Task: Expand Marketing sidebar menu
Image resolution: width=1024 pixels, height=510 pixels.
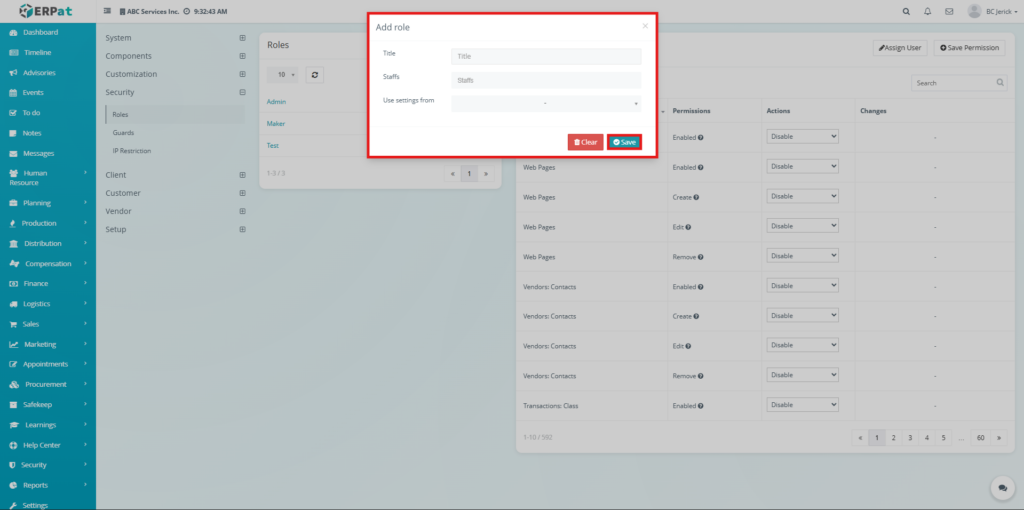Action: (x=48, y=344)
